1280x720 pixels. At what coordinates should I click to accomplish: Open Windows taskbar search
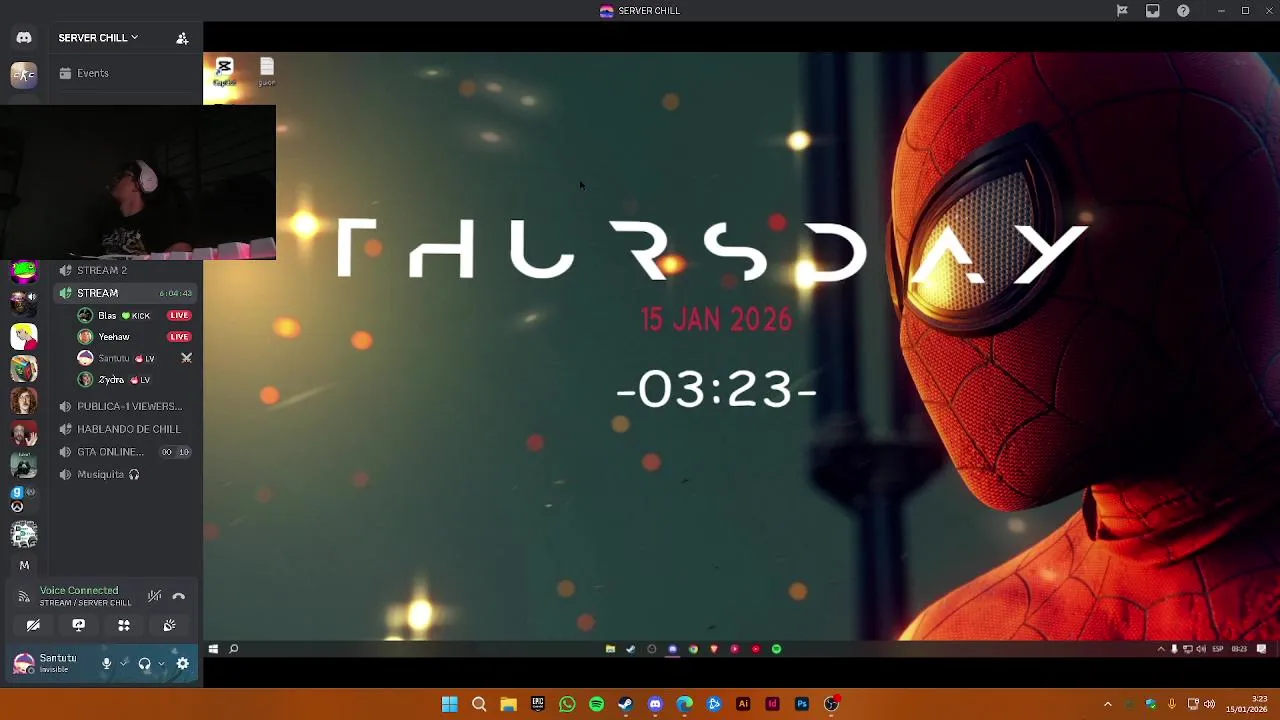click(x=479, y=704)
